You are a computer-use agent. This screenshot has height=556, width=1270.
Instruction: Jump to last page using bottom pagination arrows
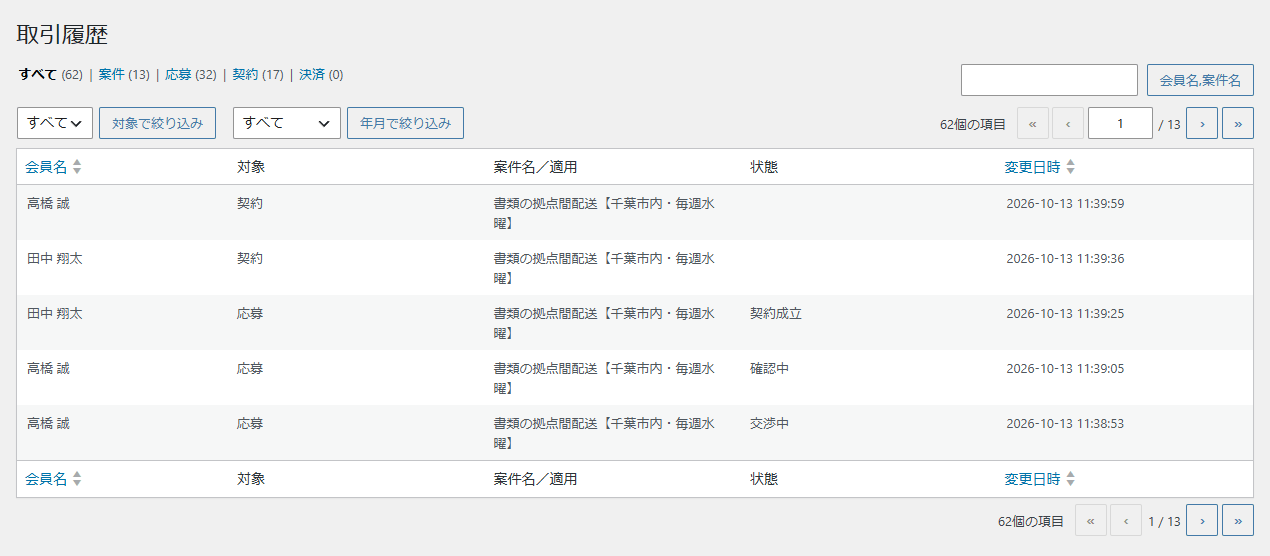1238,521
